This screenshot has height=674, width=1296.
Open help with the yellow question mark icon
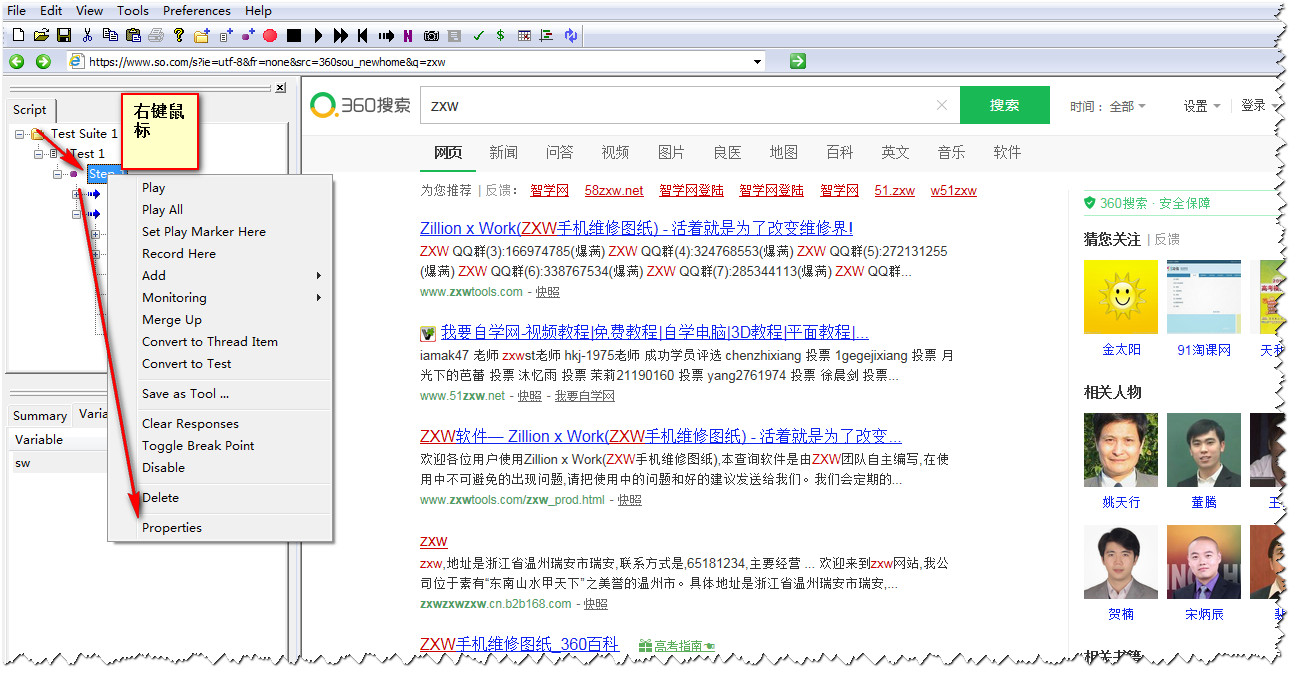[x=179, y=35]
